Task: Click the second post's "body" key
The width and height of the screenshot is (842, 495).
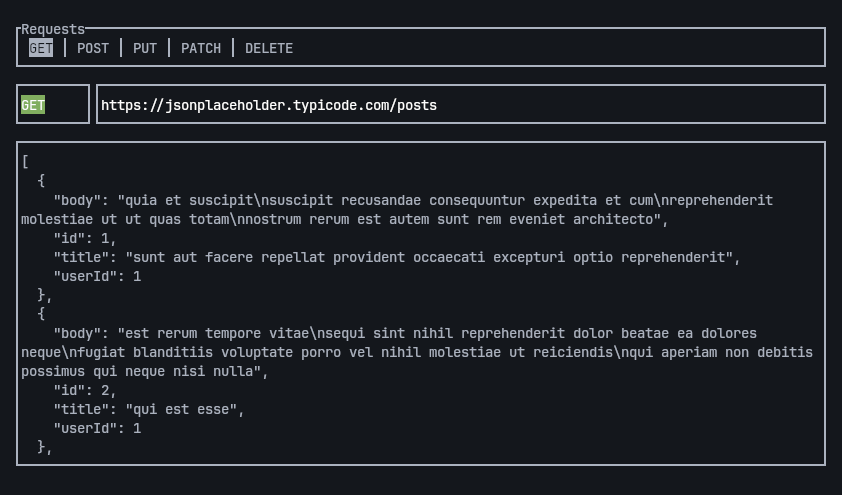Action: (80, 333)
